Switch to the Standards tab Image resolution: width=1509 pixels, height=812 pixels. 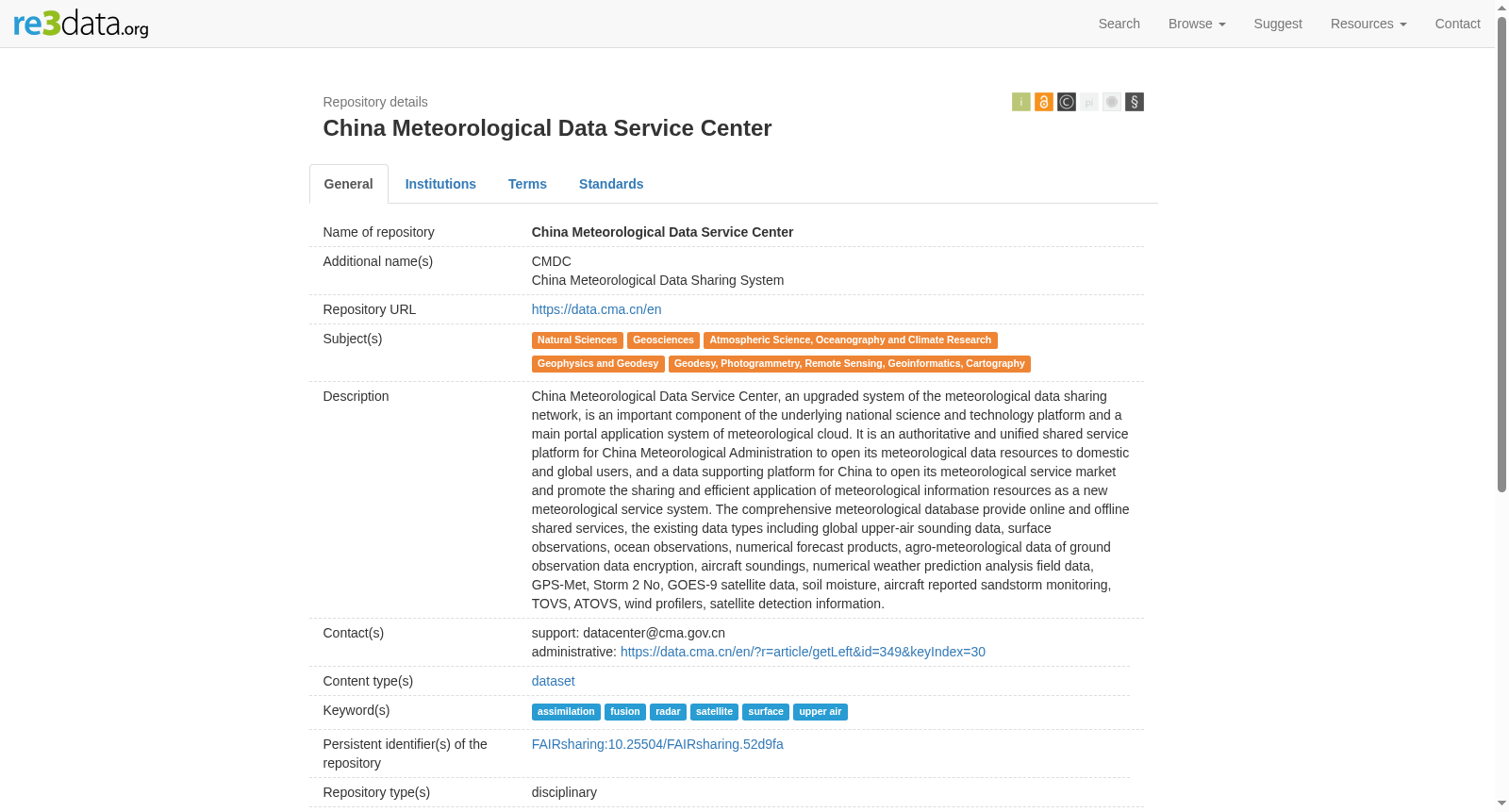coord(611,184)
